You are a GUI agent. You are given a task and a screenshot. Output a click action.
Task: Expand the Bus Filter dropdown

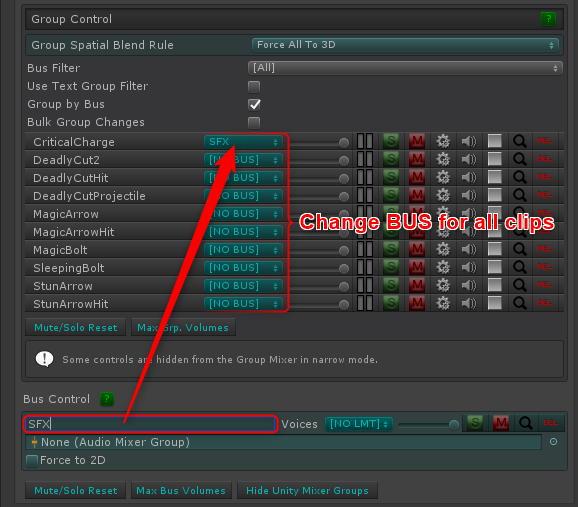click(405, 68)
